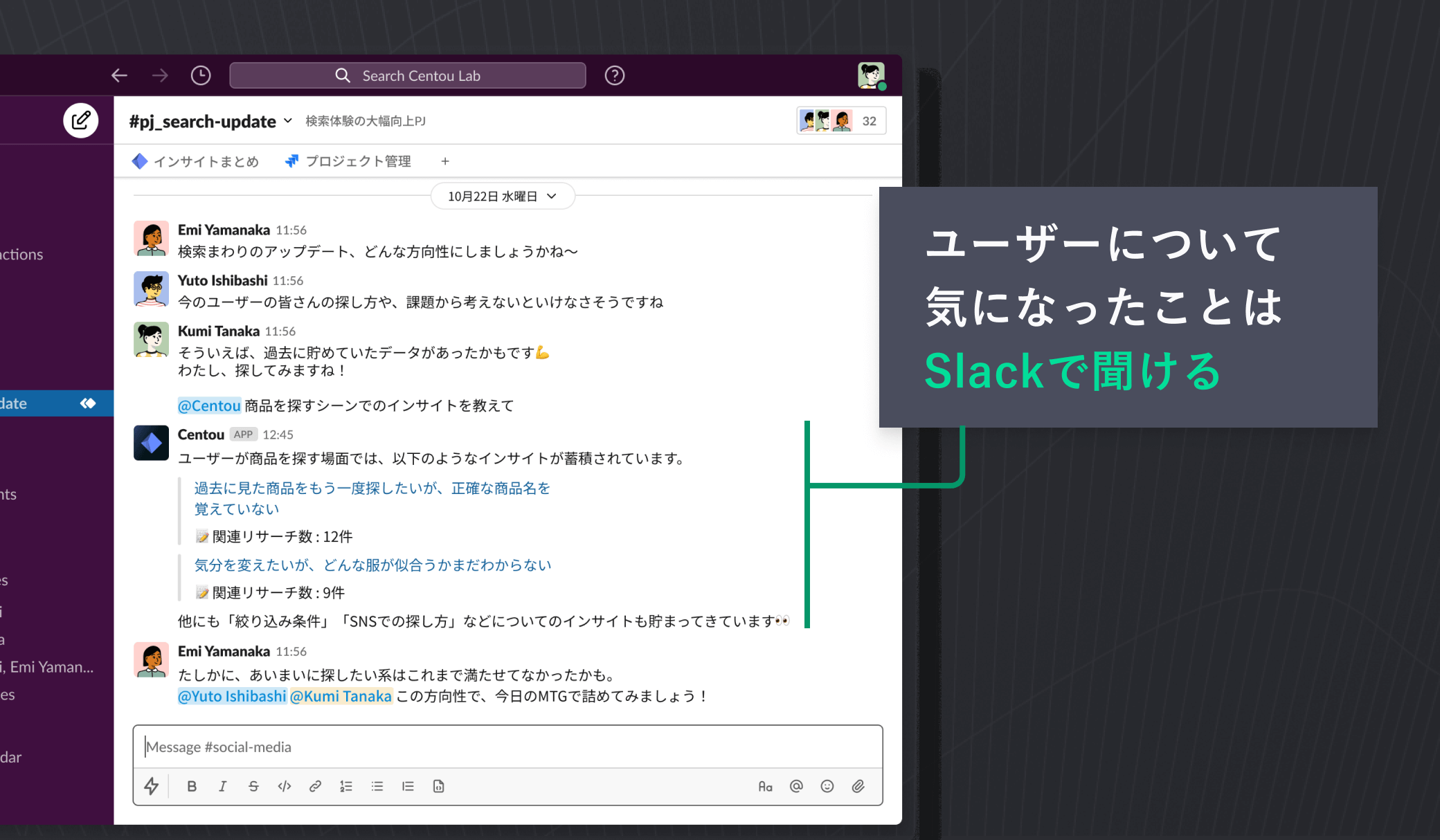Open the emoji picker smiley icon
This screenshot has height=840, width=1440.
pyautogui.click(x=827, y=786)
